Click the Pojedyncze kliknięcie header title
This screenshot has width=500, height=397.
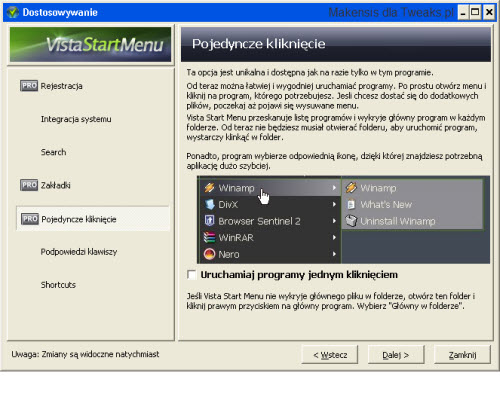(258, 44)
